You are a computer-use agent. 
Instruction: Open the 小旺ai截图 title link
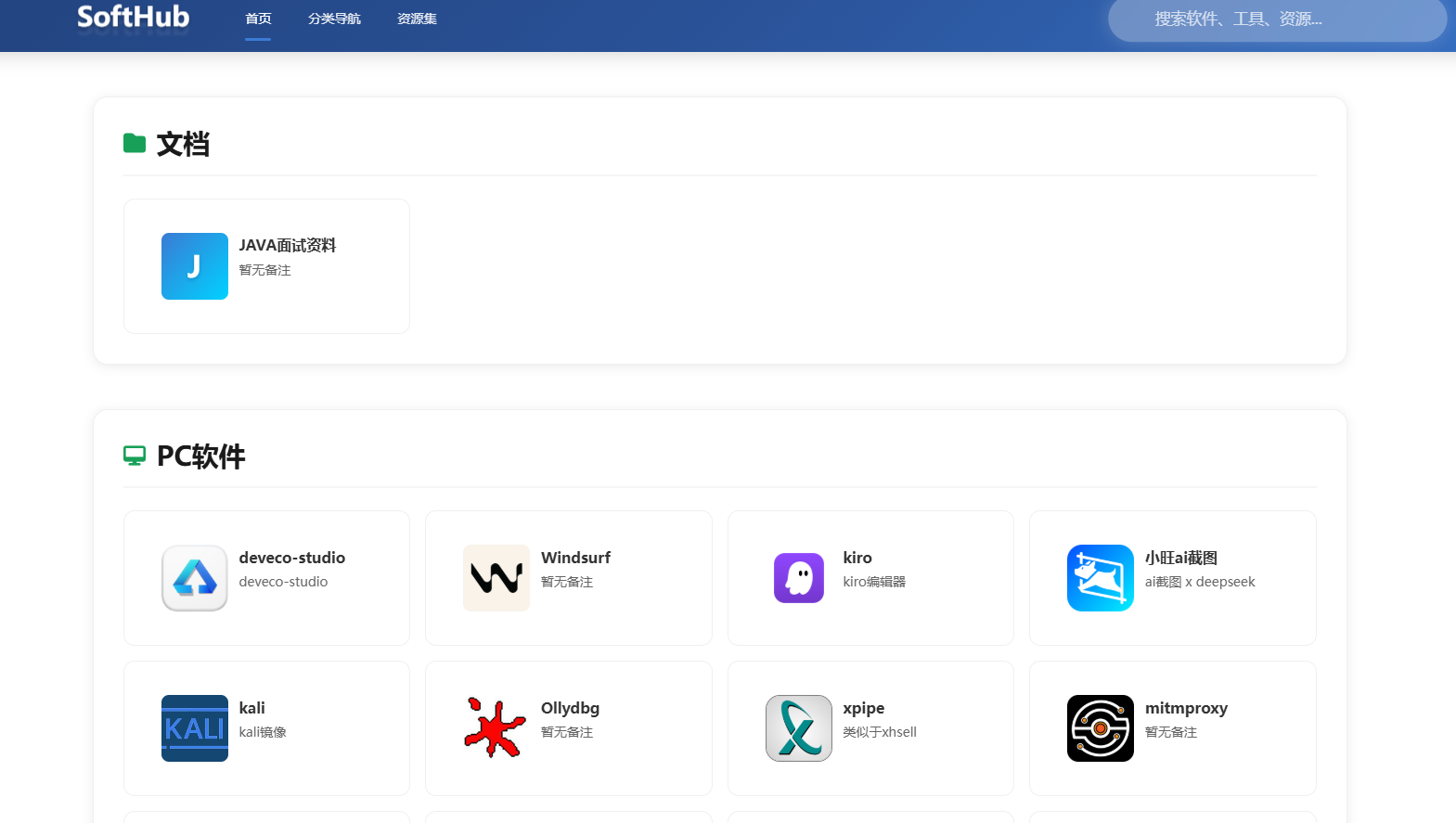[x=1181, y=558]
